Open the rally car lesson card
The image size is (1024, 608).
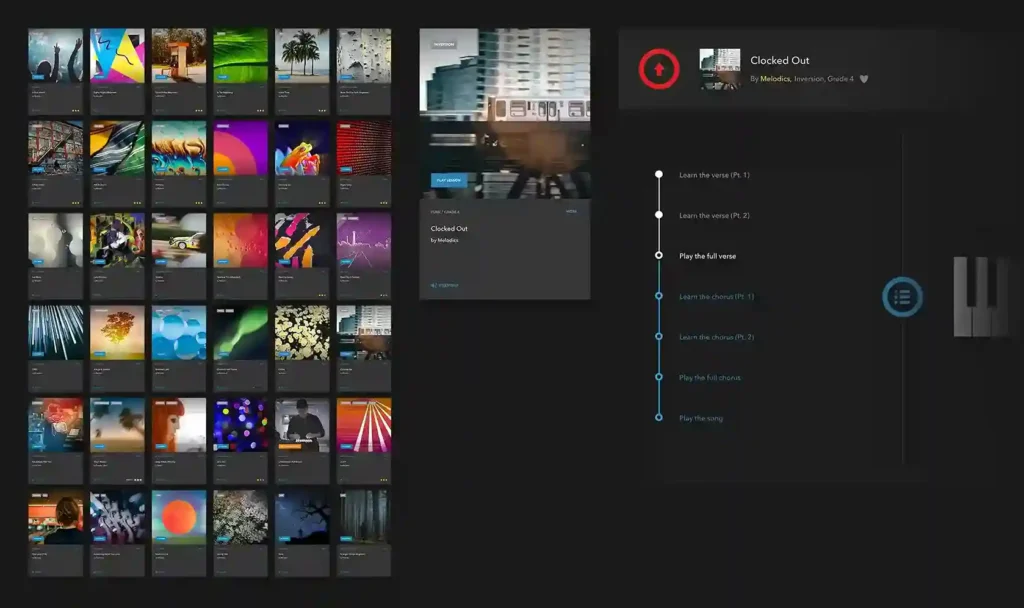coord(179,241)
